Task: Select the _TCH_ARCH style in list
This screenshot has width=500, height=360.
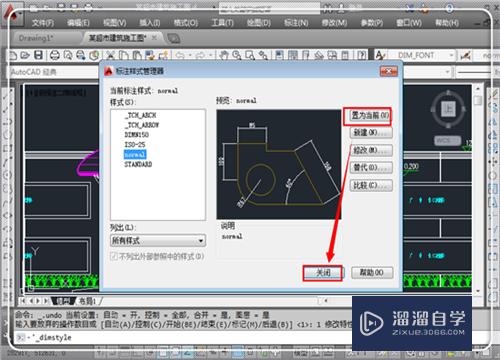Action: pos(140,115)
